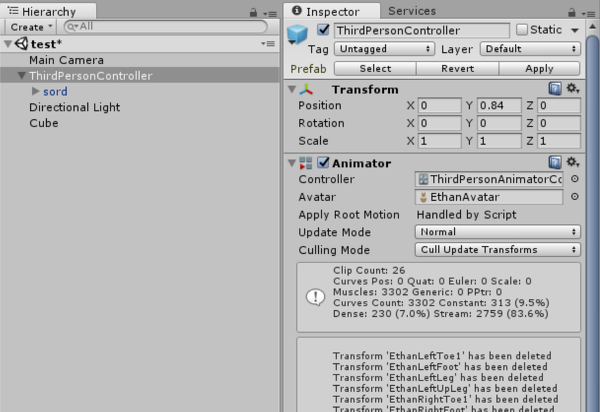600x412 pixels.
Task: Select the Hierarchy tab
Action: pyautogui.click(x=48, y=11)
